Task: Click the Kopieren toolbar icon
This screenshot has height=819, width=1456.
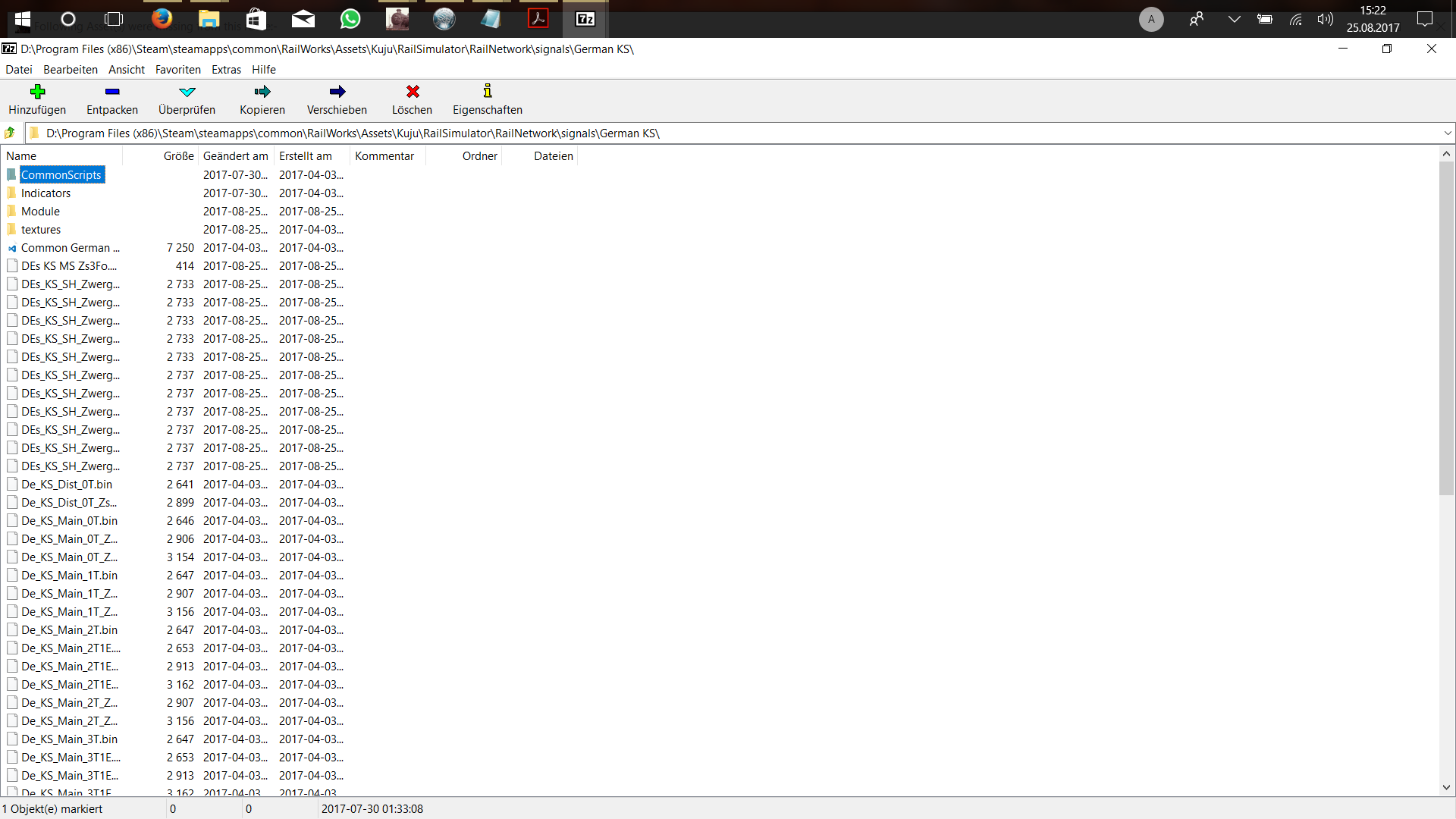Action: (262, 92)
